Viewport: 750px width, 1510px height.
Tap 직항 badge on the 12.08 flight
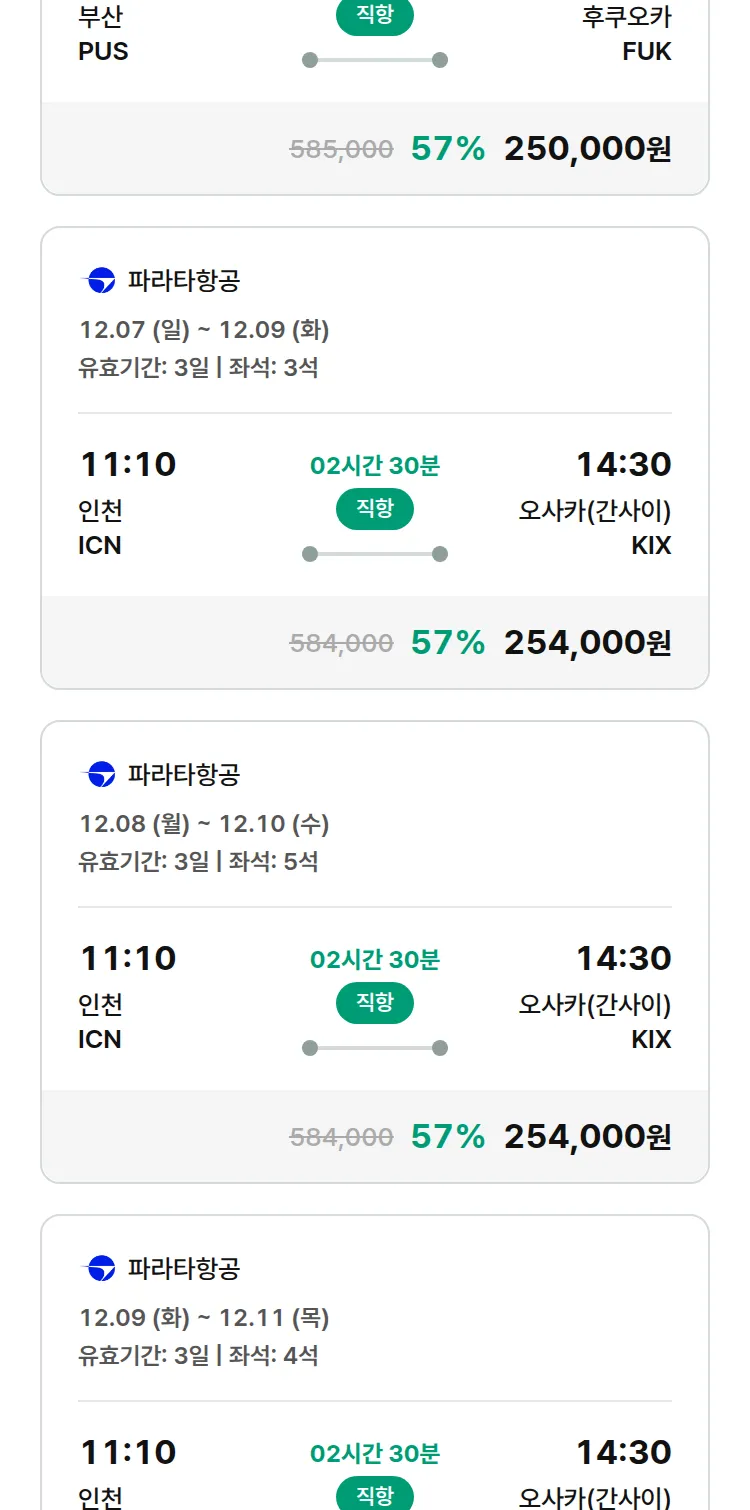(375, 1003)
